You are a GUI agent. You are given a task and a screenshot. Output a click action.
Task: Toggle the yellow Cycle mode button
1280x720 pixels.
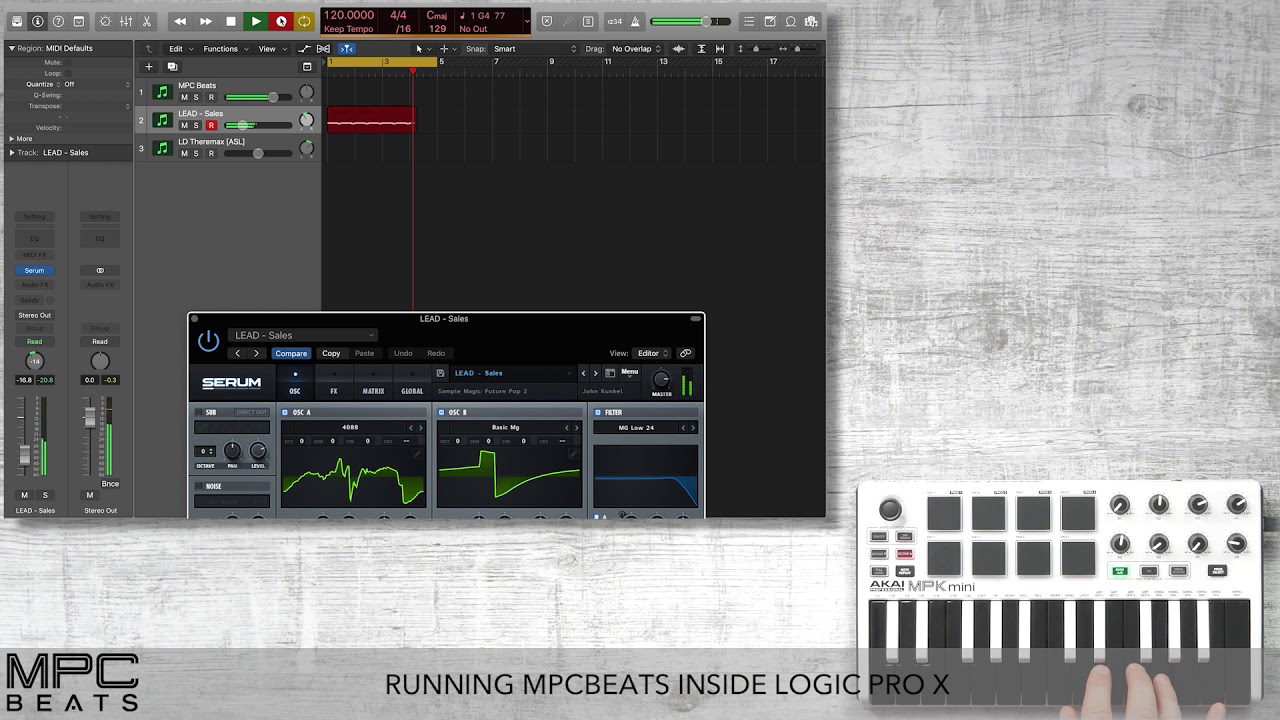pos(304,21)
